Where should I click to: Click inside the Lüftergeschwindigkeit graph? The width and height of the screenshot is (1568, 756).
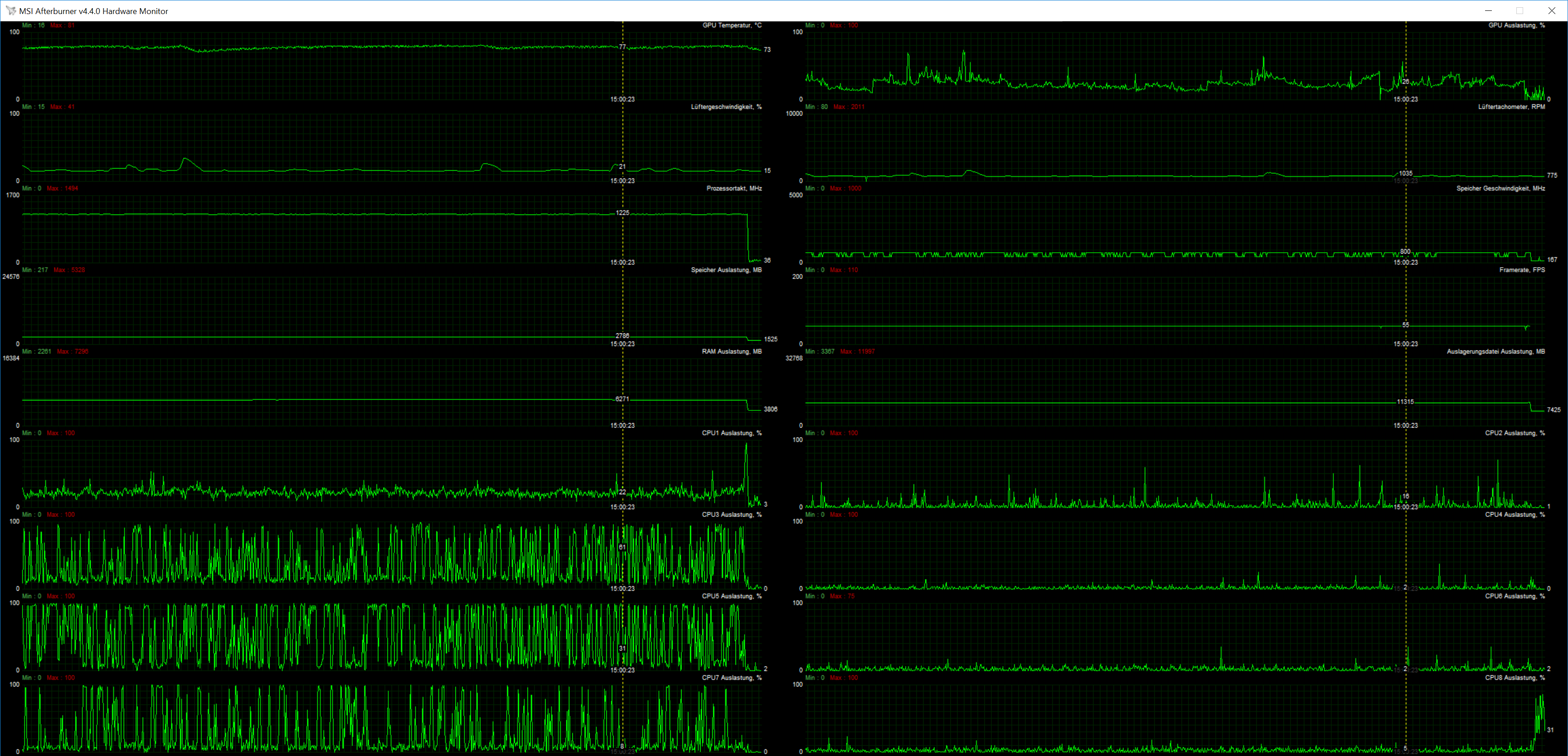[x=390, y=146]
